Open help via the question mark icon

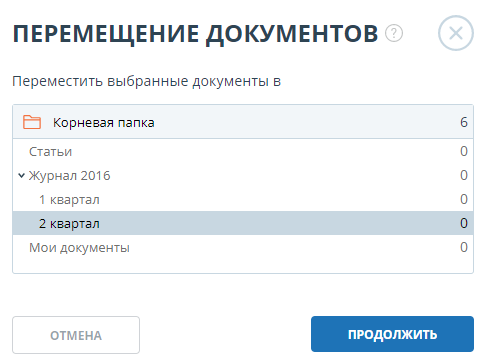[394, 33]
